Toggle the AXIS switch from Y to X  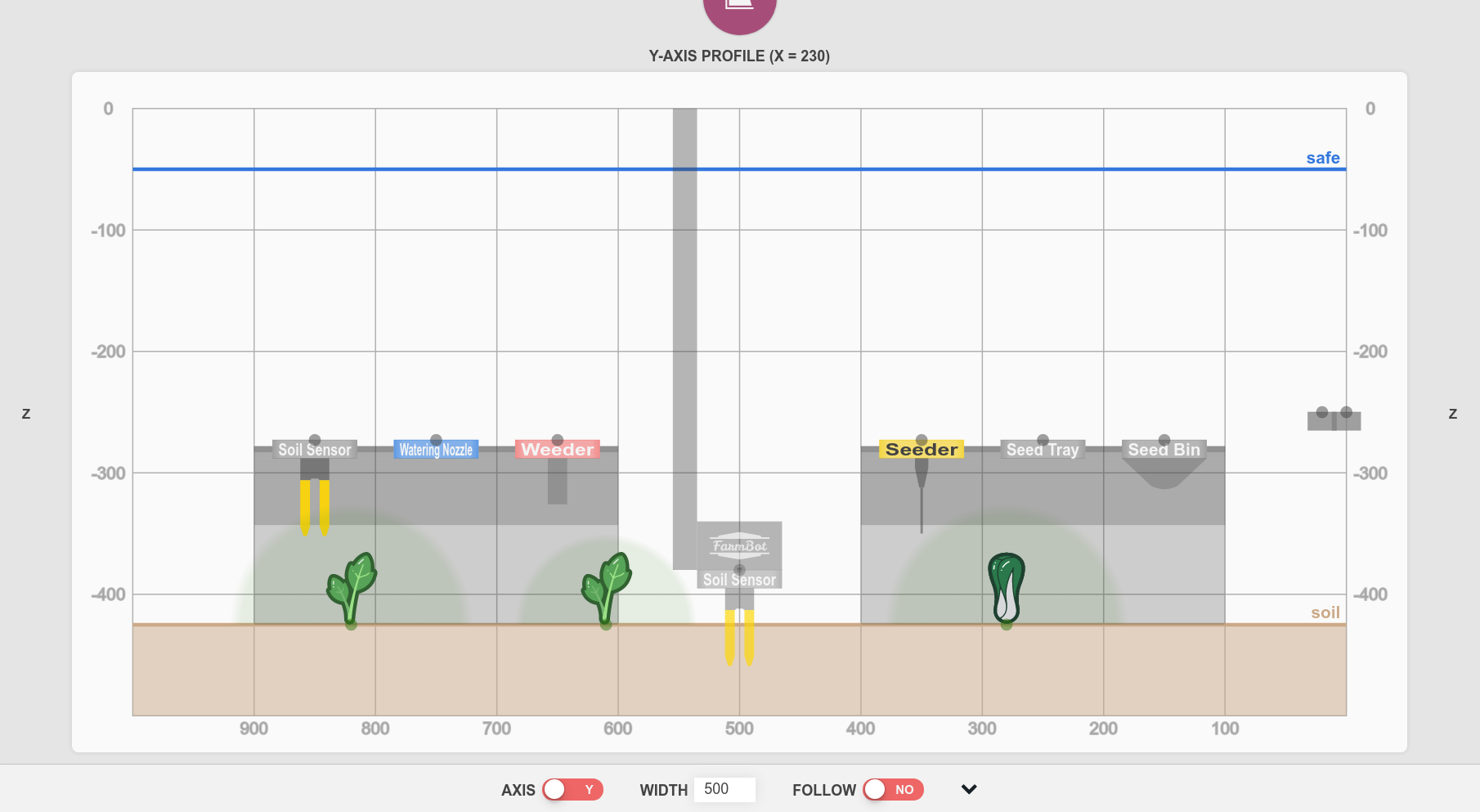572,789
